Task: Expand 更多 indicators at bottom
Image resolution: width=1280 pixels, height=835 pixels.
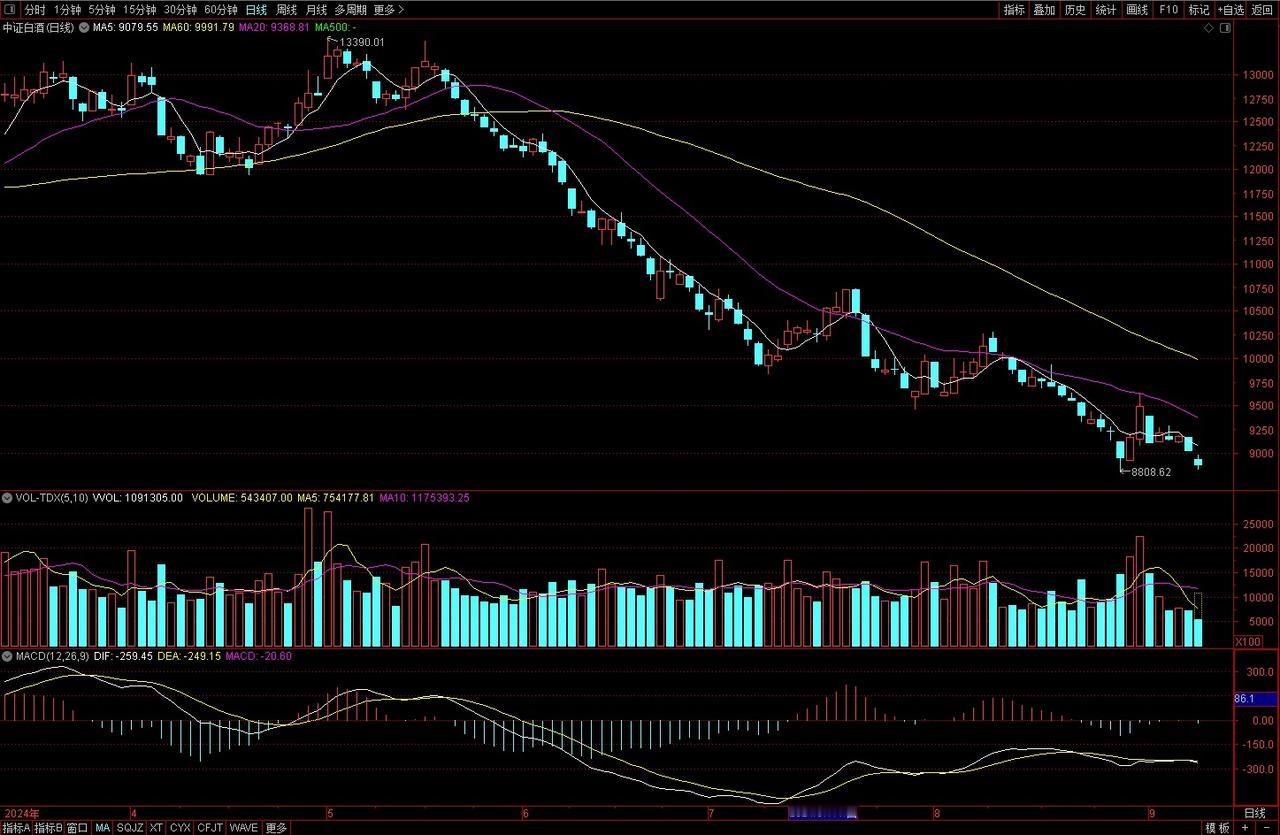Action: pyautogui.click(x=276, y=828)
